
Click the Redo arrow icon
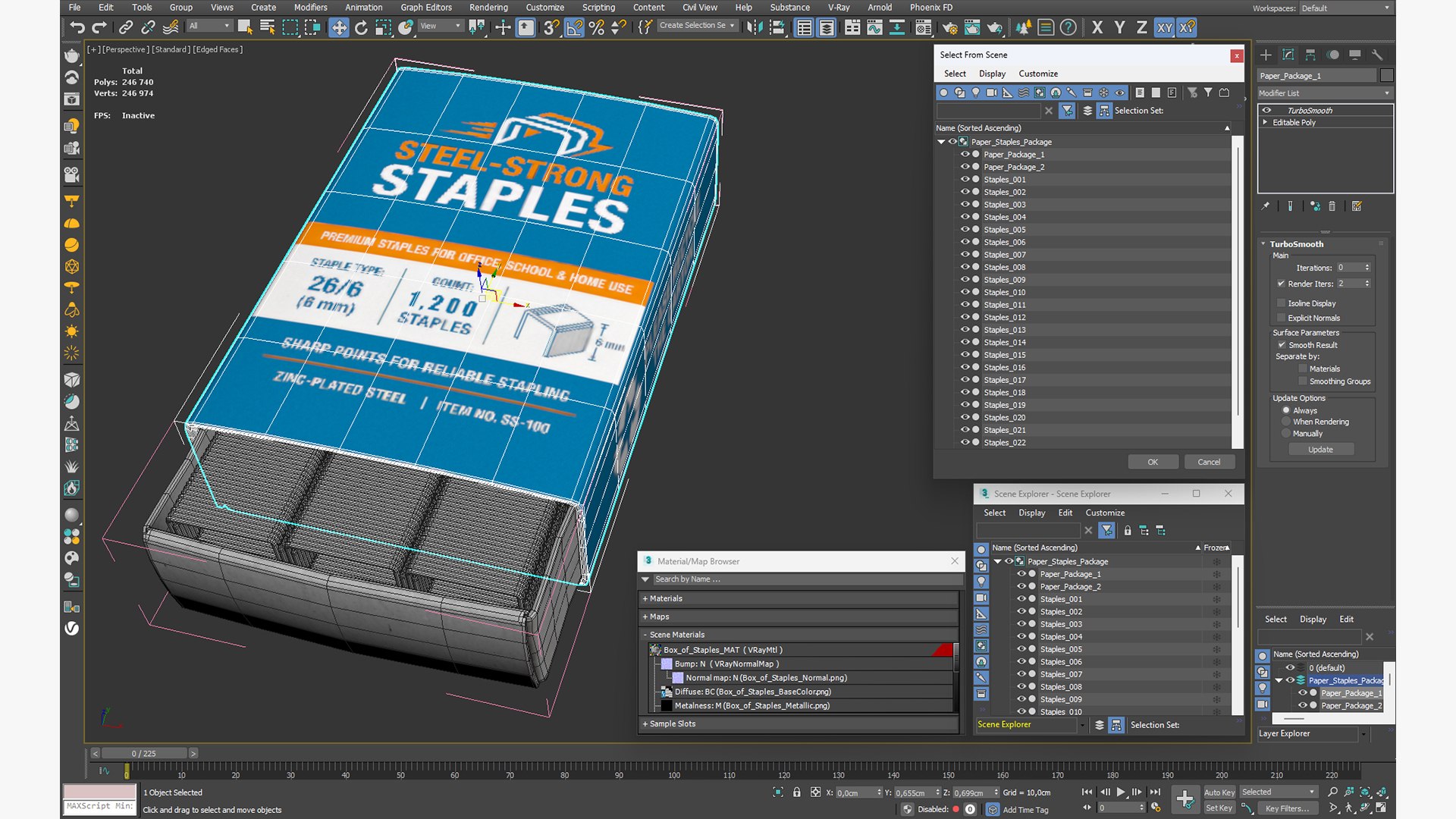(x=99, y=27)
